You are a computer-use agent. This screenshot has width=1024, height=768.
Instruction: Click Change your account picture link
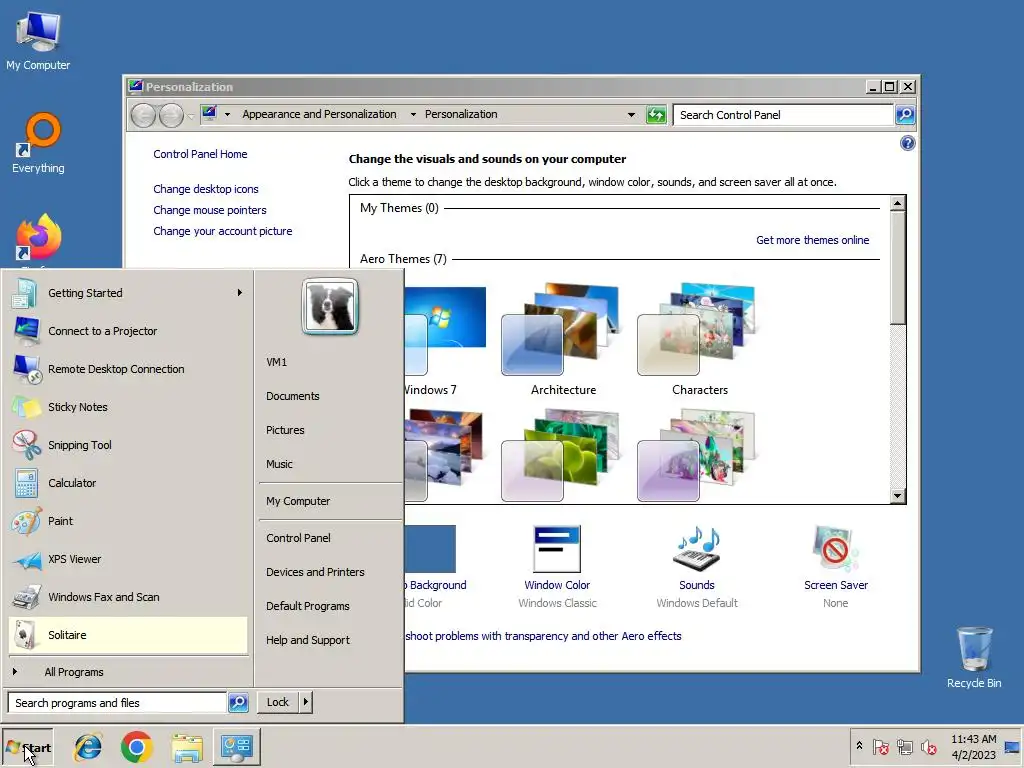pyautogui.click(x=223, y=231)
